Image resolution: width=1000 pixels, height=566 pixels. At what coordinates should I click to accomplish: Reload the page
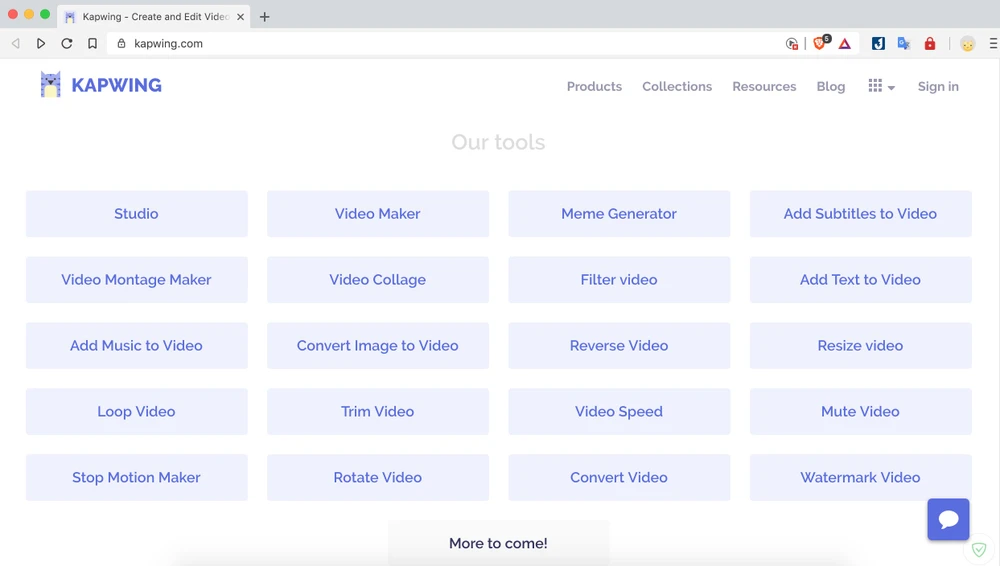(67, 43)
